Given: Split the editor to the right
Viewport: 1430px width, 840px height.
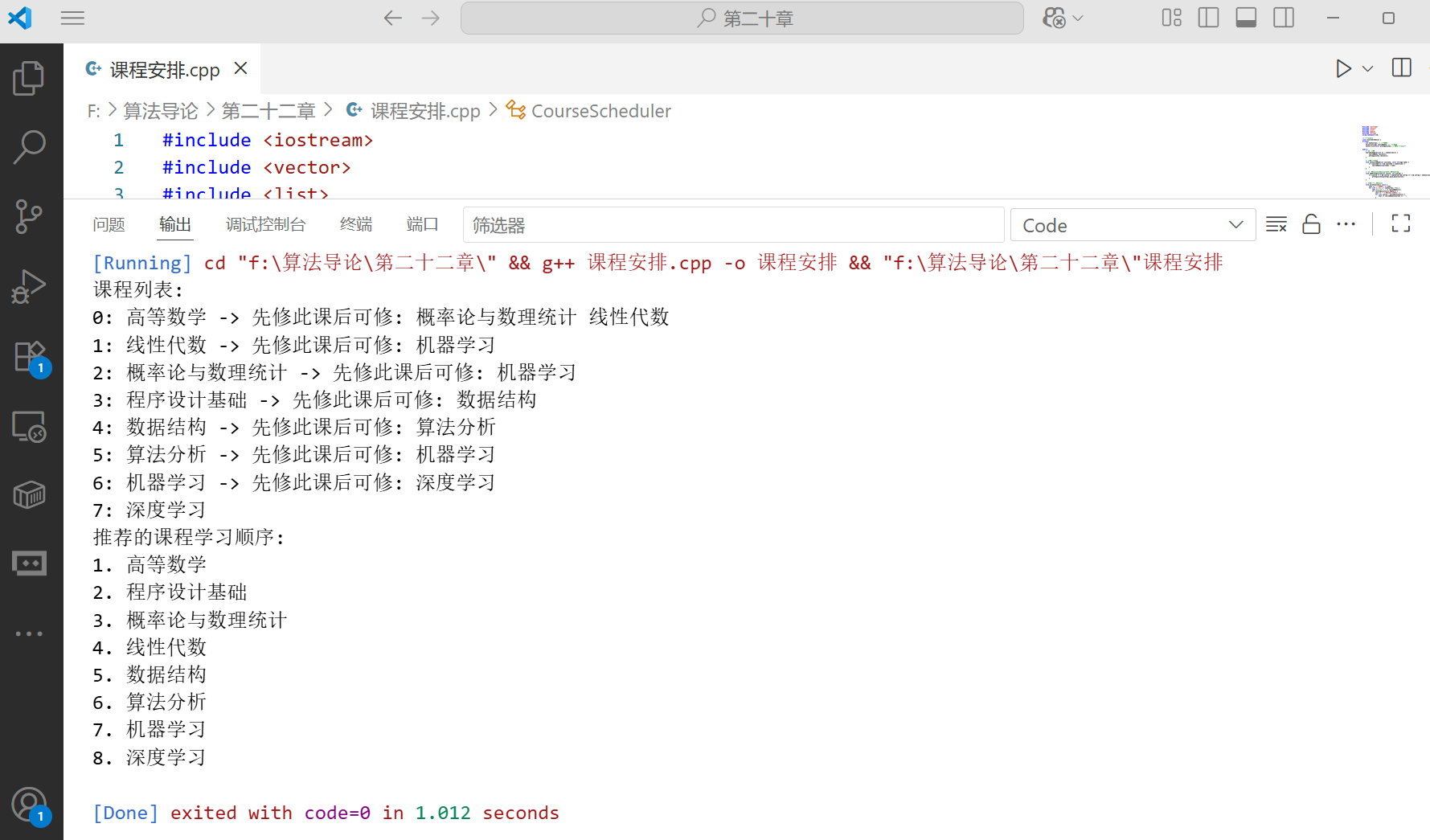Looking at the screenshot, I should pyautogui.click(x=1401, y=68).
